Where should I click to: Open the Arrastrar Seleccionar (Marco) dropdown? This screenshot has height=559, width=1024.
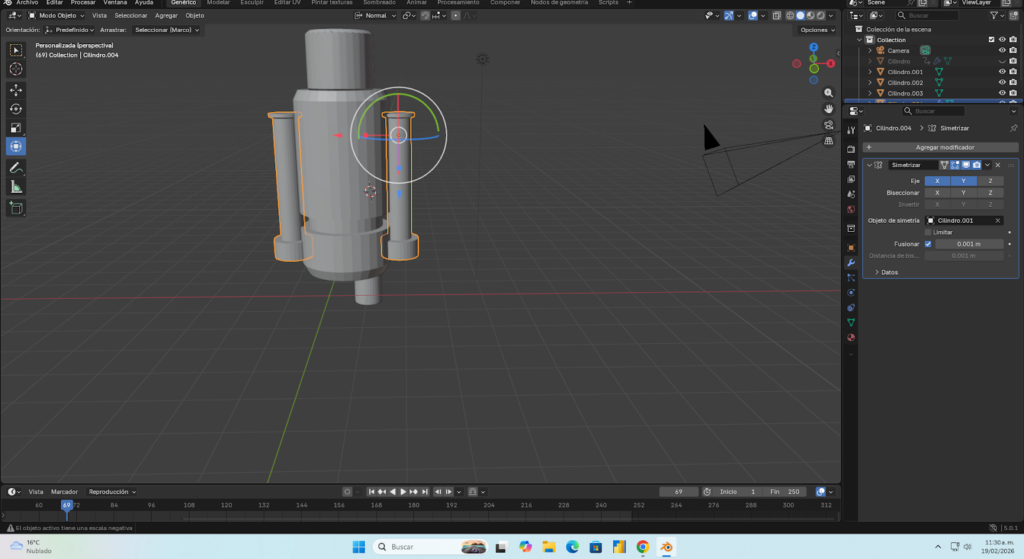click(167, 30)
